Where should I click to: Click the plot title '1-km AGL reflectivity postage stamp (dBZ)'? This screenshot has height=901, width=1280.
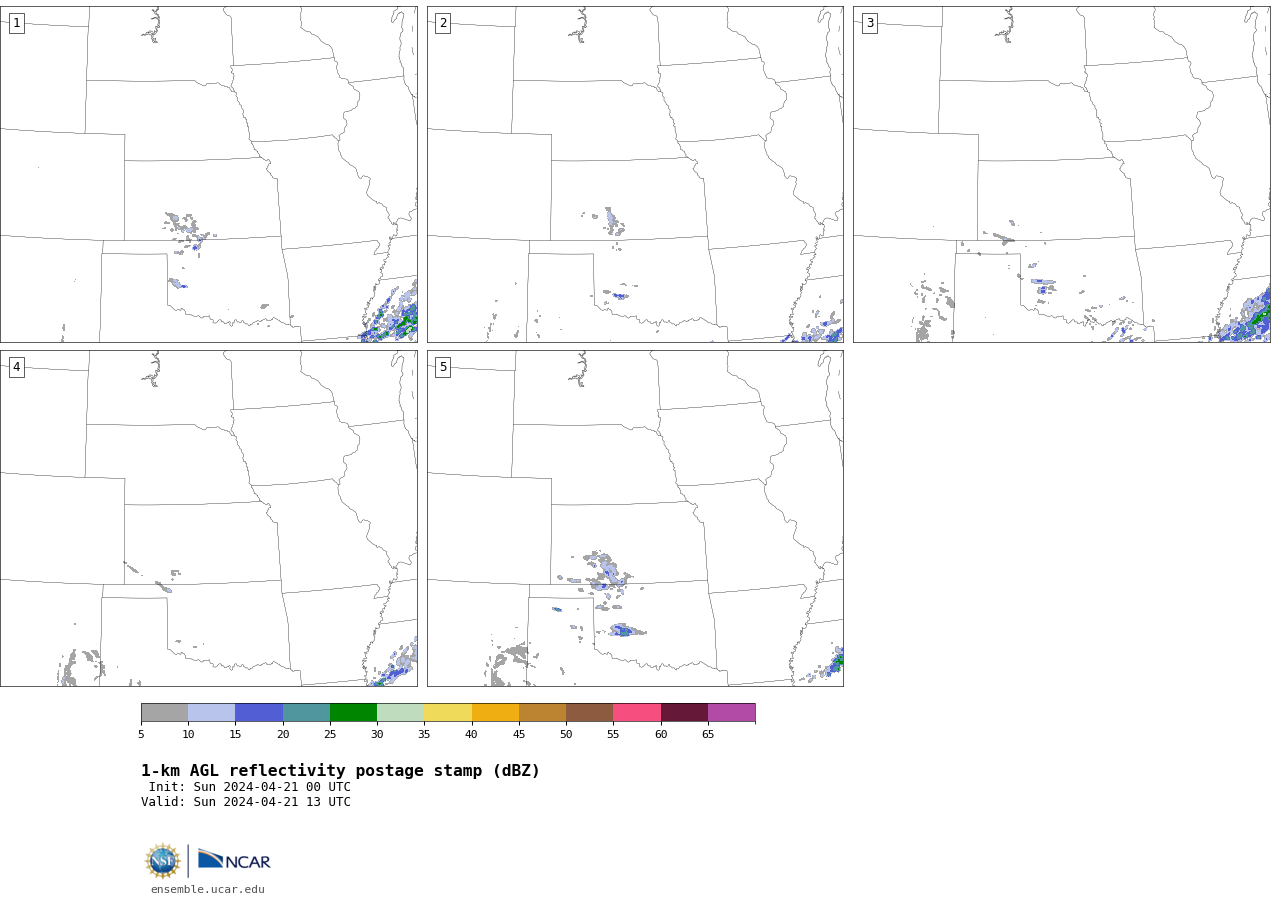coord(340,771)
